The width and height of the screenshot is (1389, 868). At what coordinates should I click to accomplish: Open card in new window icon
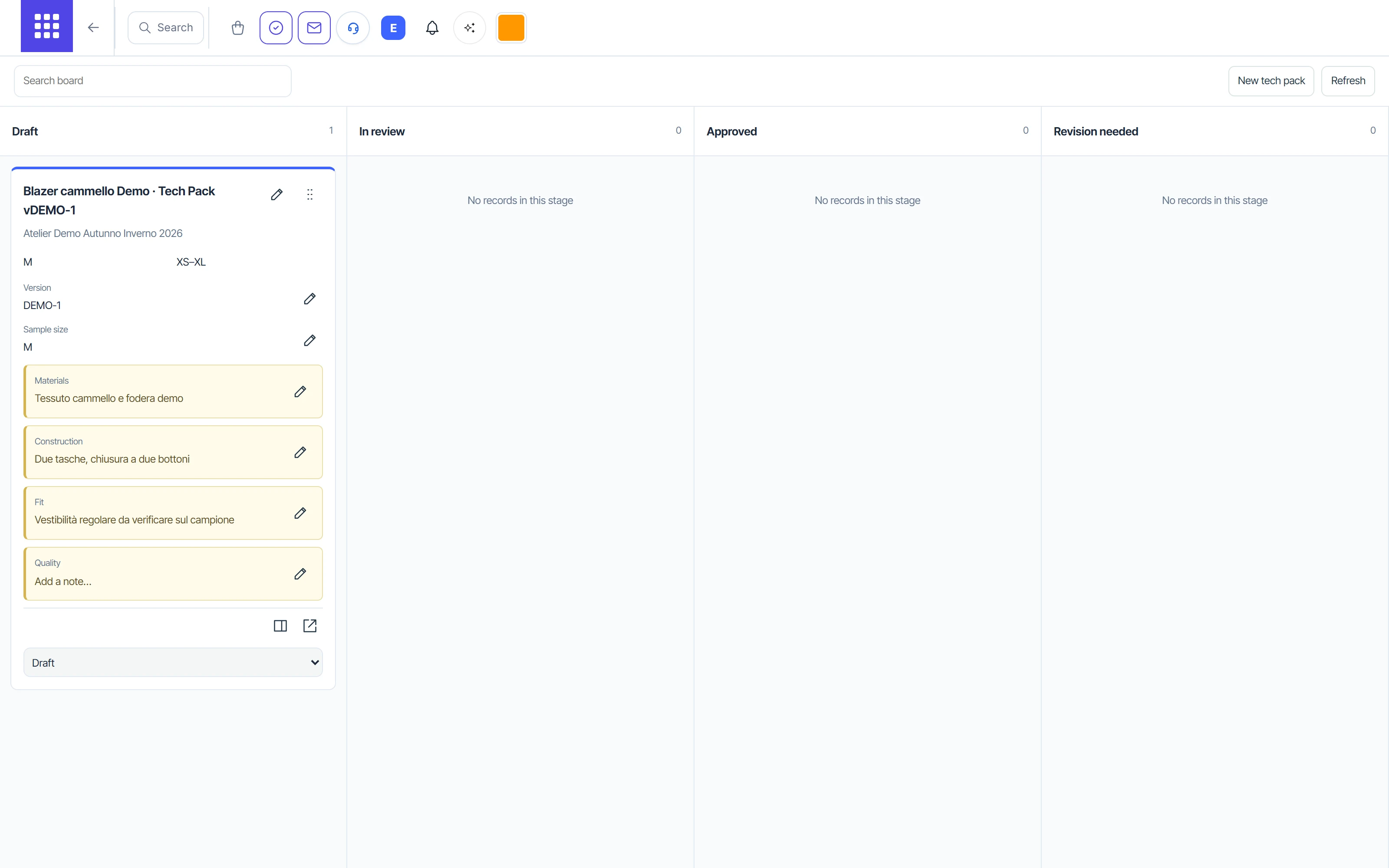[310, 626]
